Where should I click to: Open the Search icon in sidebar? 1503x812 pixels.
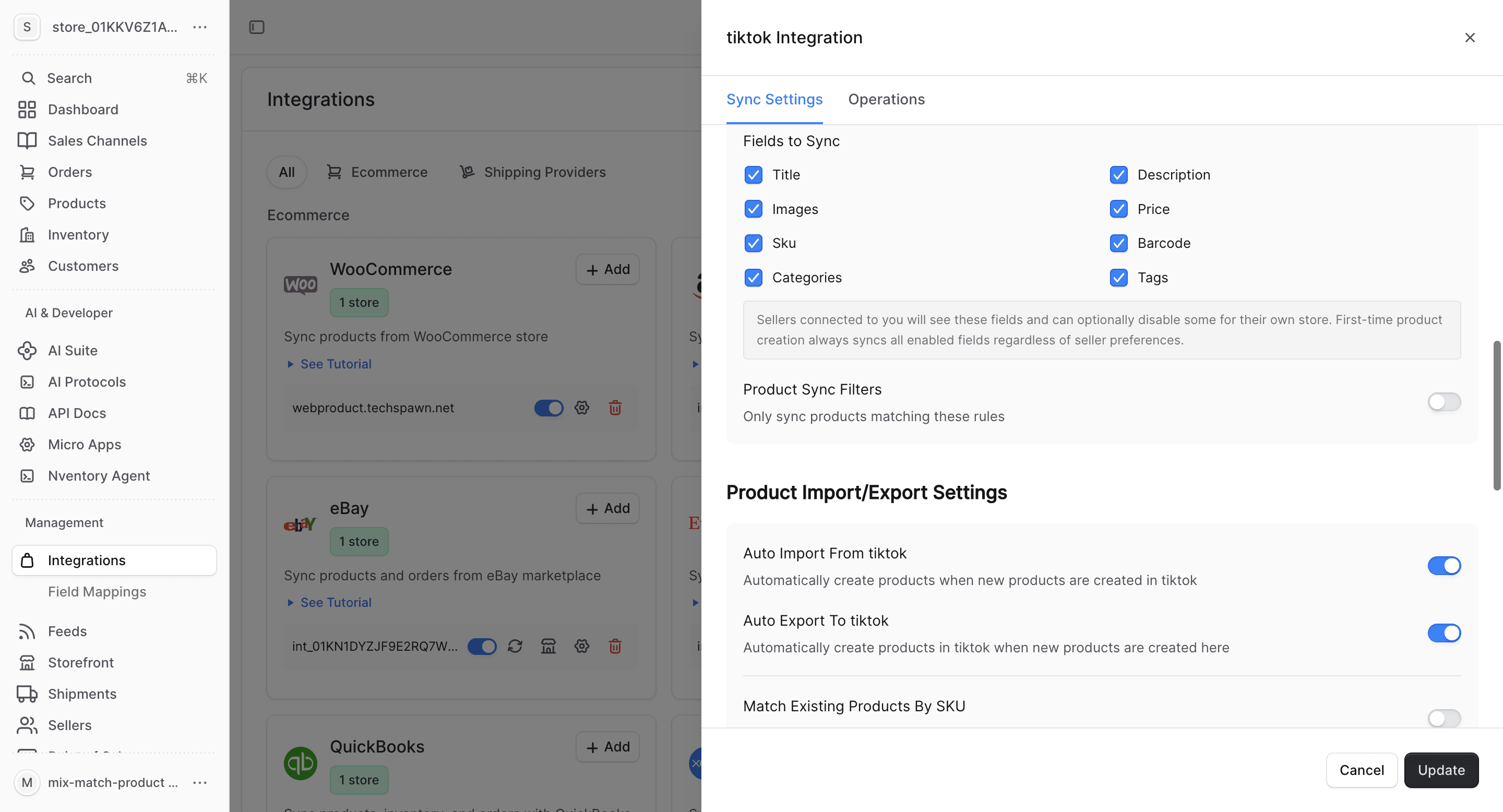pyautogui.click(x=28, y=78)
